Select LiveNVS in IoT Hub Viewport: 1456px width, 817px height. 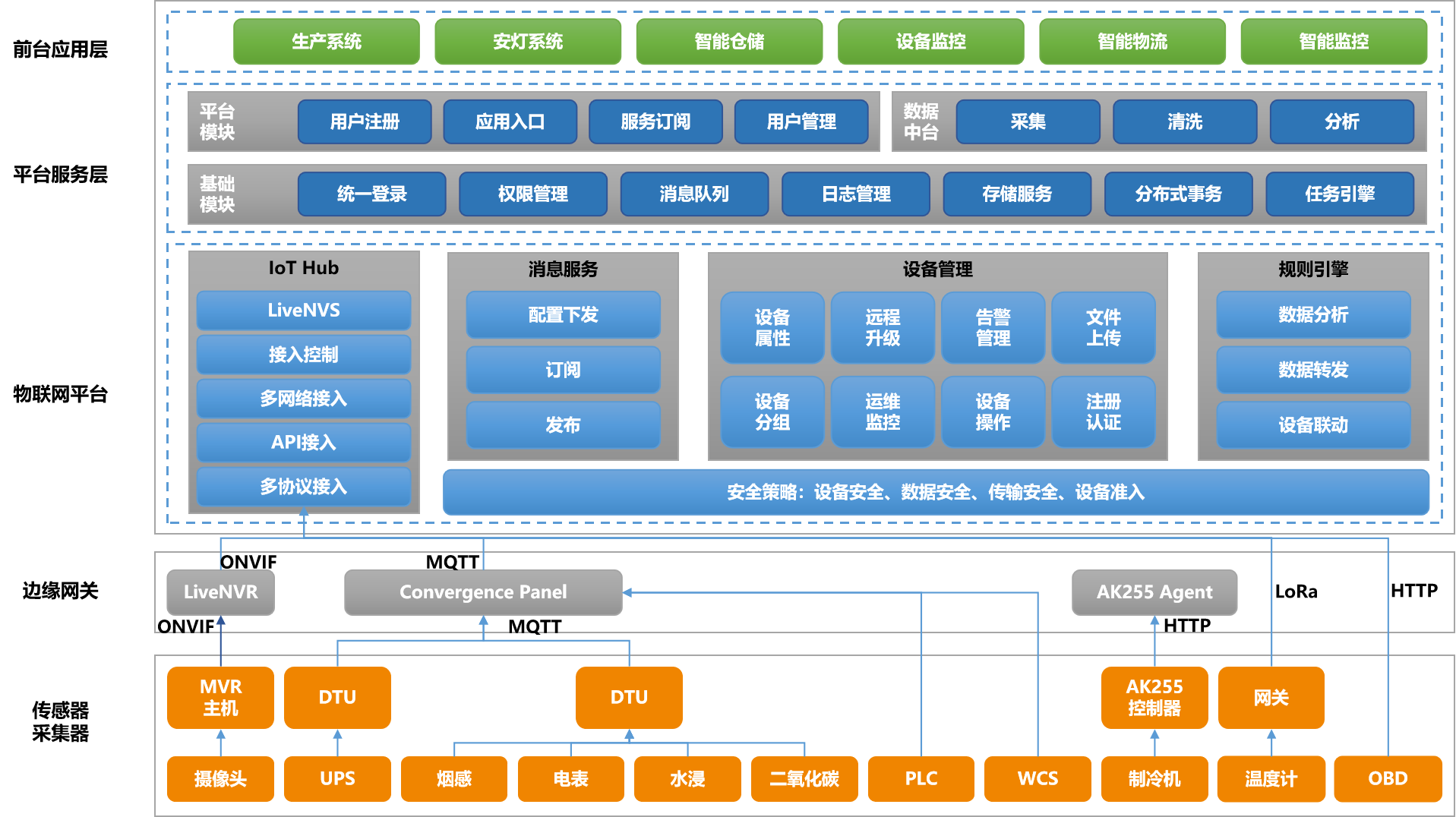[304, 311]
